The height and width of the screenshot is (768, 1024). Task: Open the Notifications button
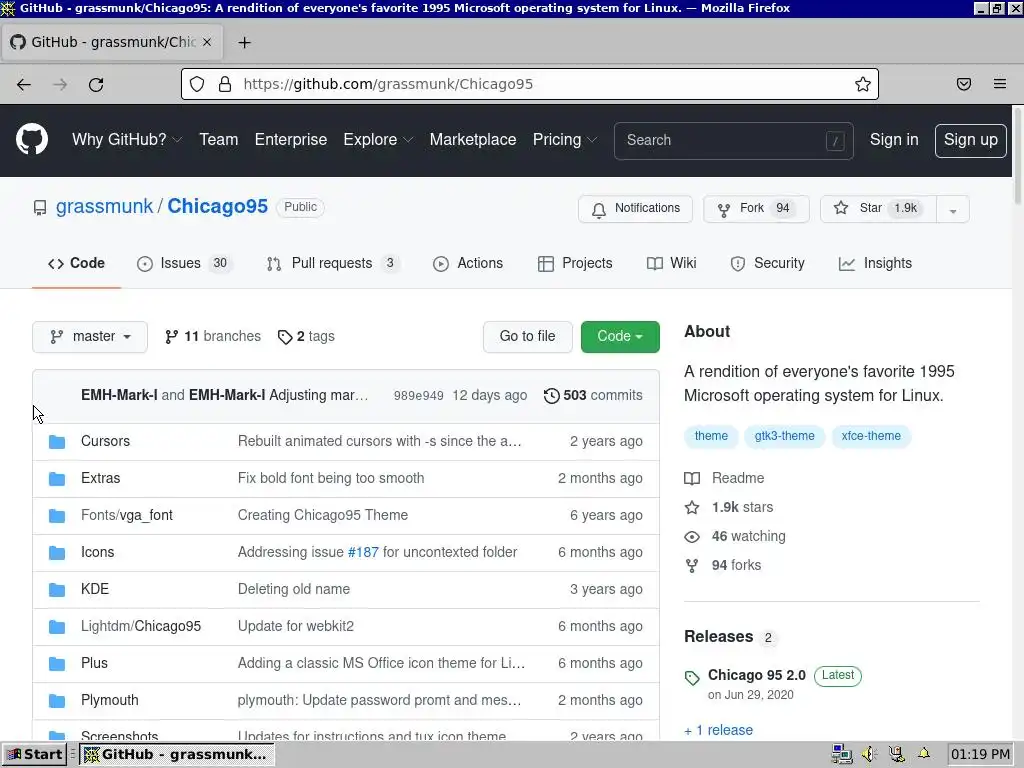[x=635, y=208]
